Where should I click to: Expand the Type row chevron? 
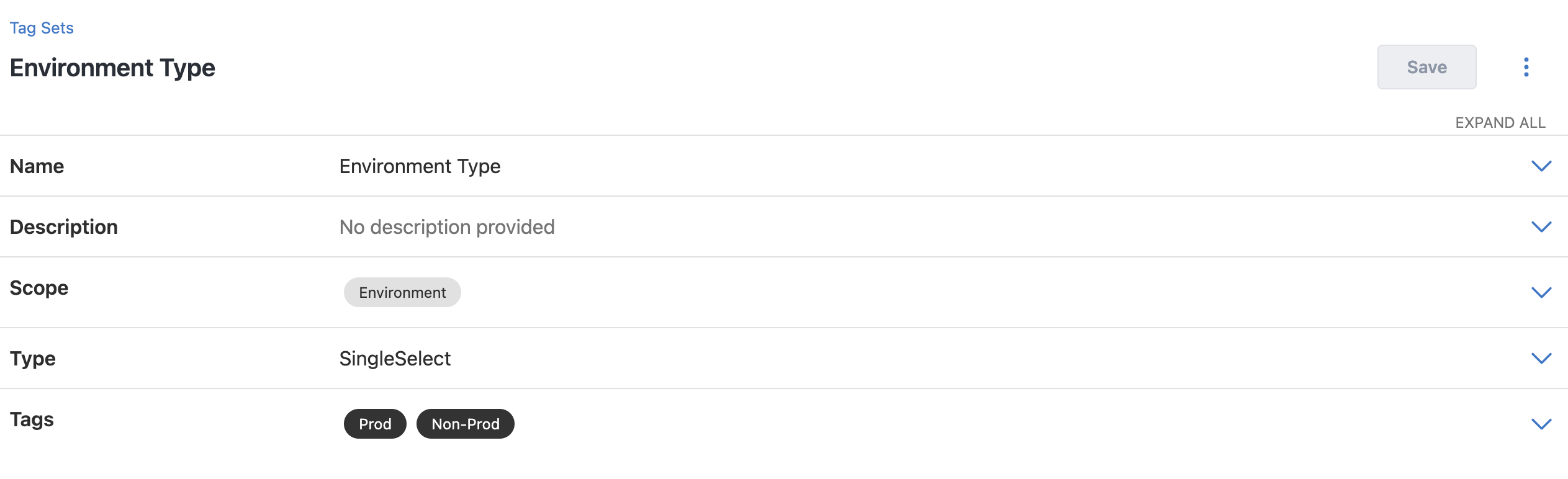tap(1541, 359)
